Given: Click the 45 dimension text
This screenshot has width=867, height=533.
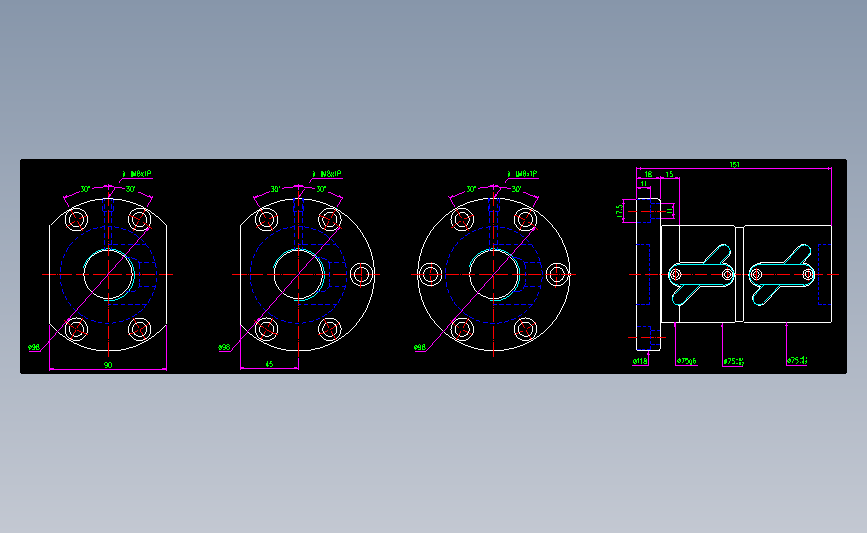Looking at the screenshot, I should point(269,364).
